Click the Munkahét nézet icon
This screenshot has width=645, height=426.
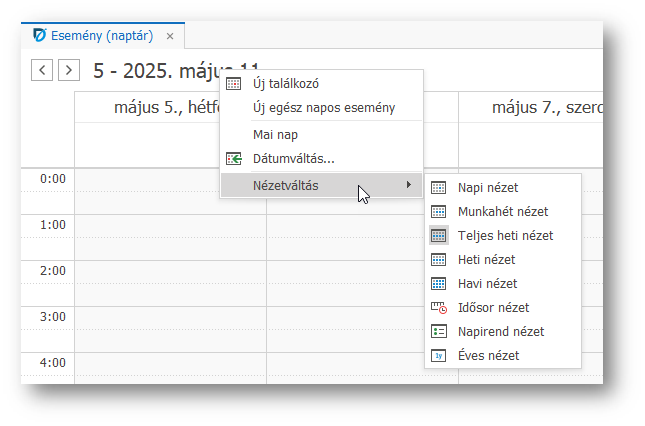coord(438,211)
